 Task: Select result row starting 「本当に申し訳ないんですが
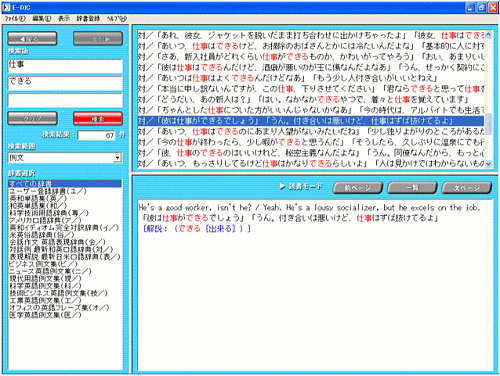311,89
